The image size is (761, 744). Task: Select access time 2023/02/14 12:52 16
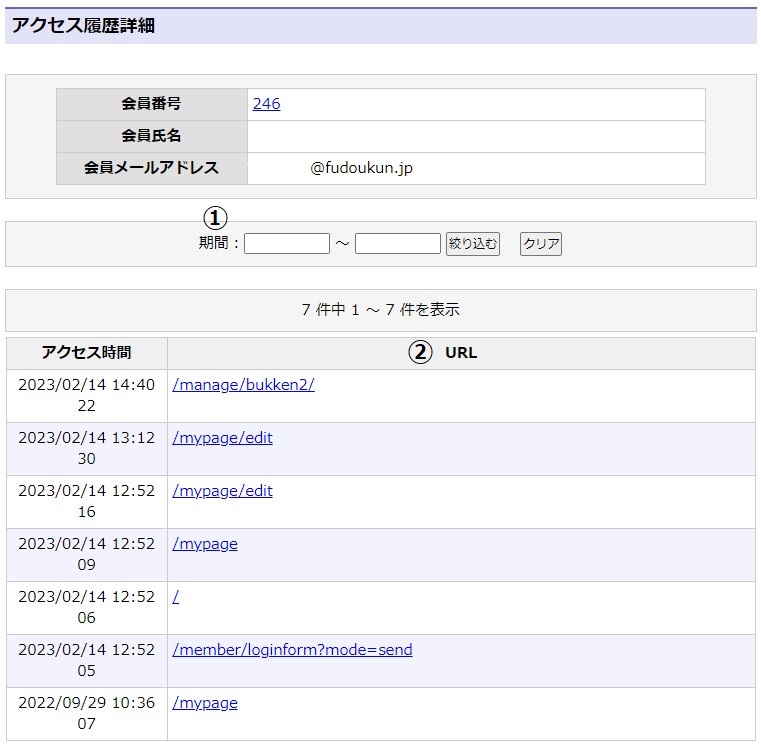(x=87, y=501)
